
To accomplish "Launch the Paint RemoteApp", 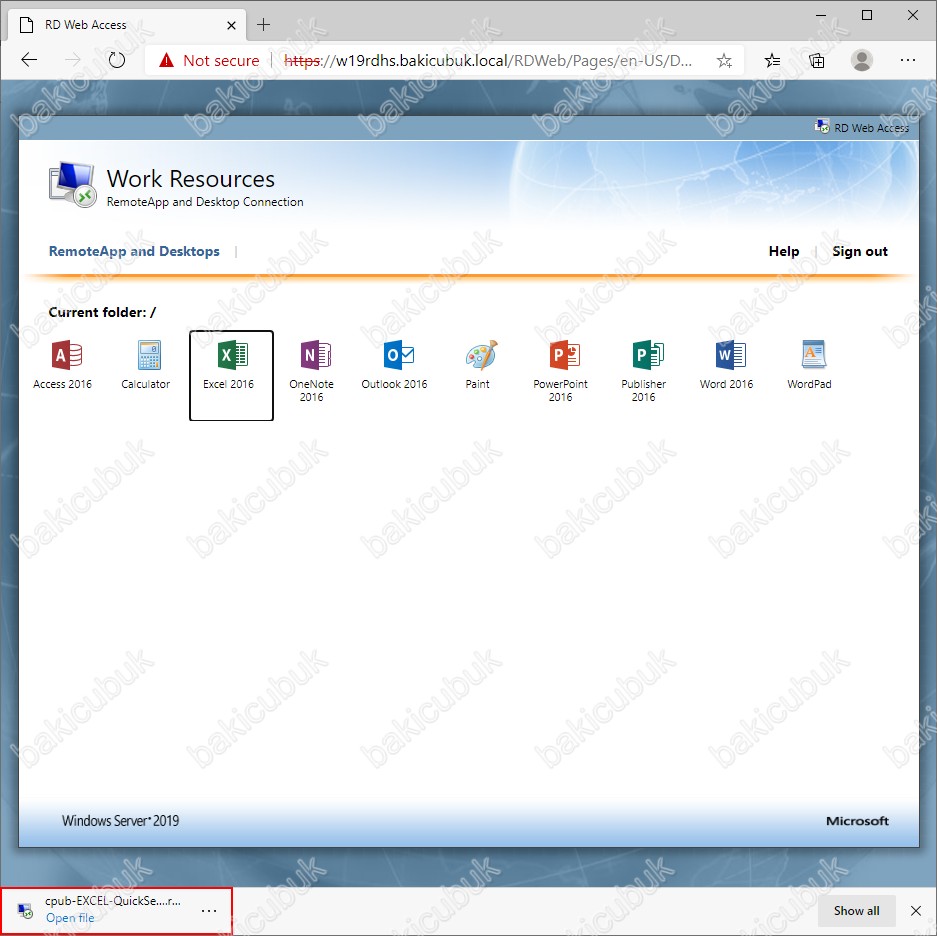I will 478,364.
